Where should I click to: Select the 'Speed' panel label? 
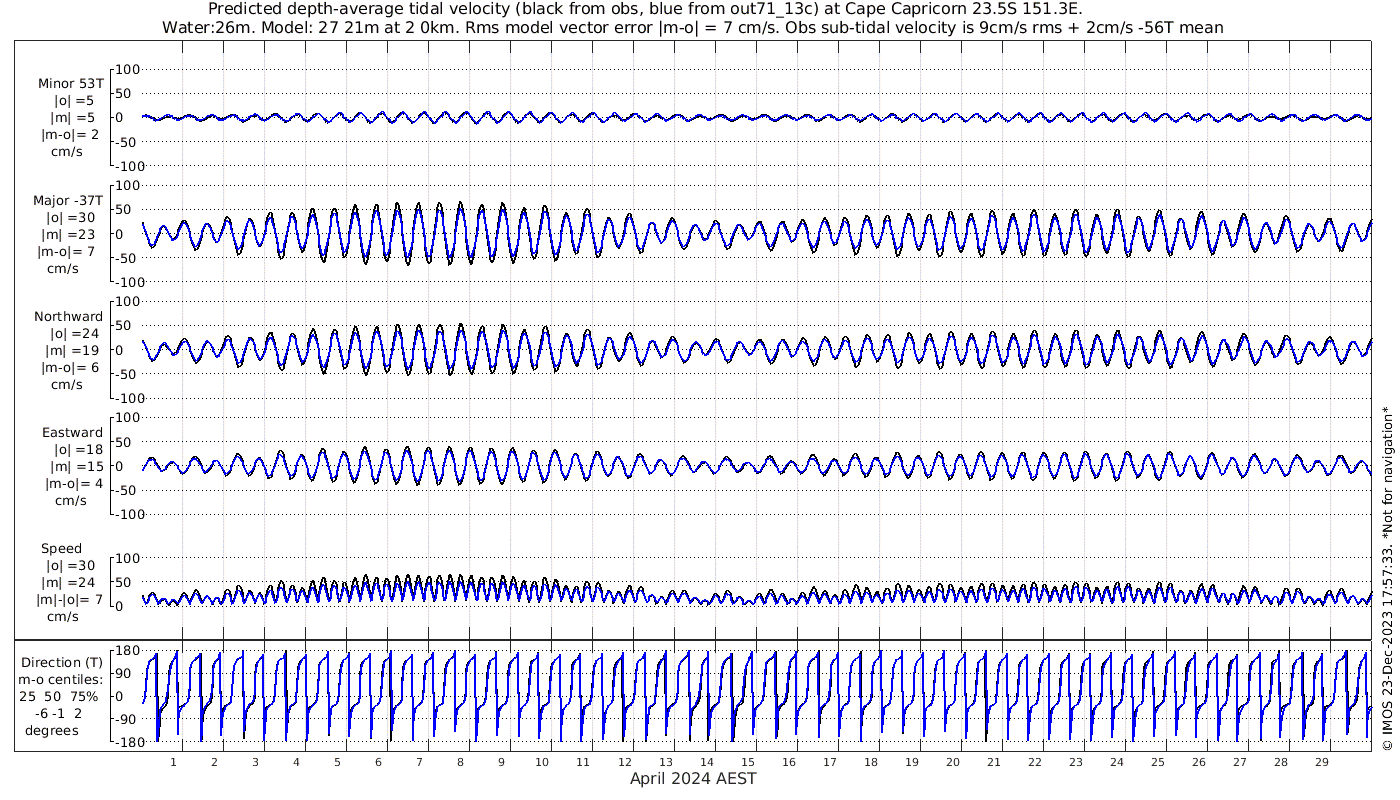click(x=61, y=549)
